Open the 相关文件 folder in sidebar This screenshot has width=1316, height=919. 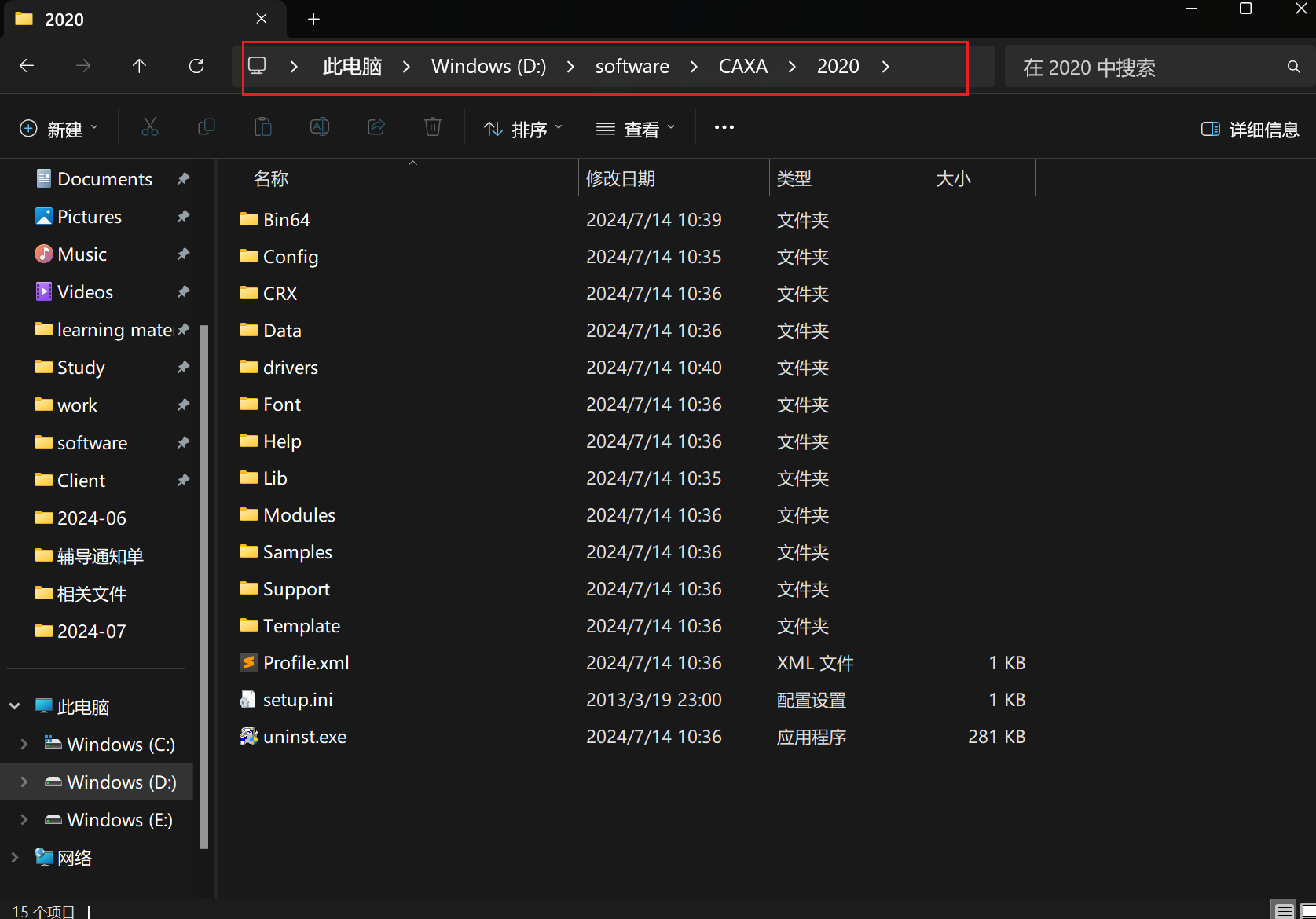[x=91, y=594]
